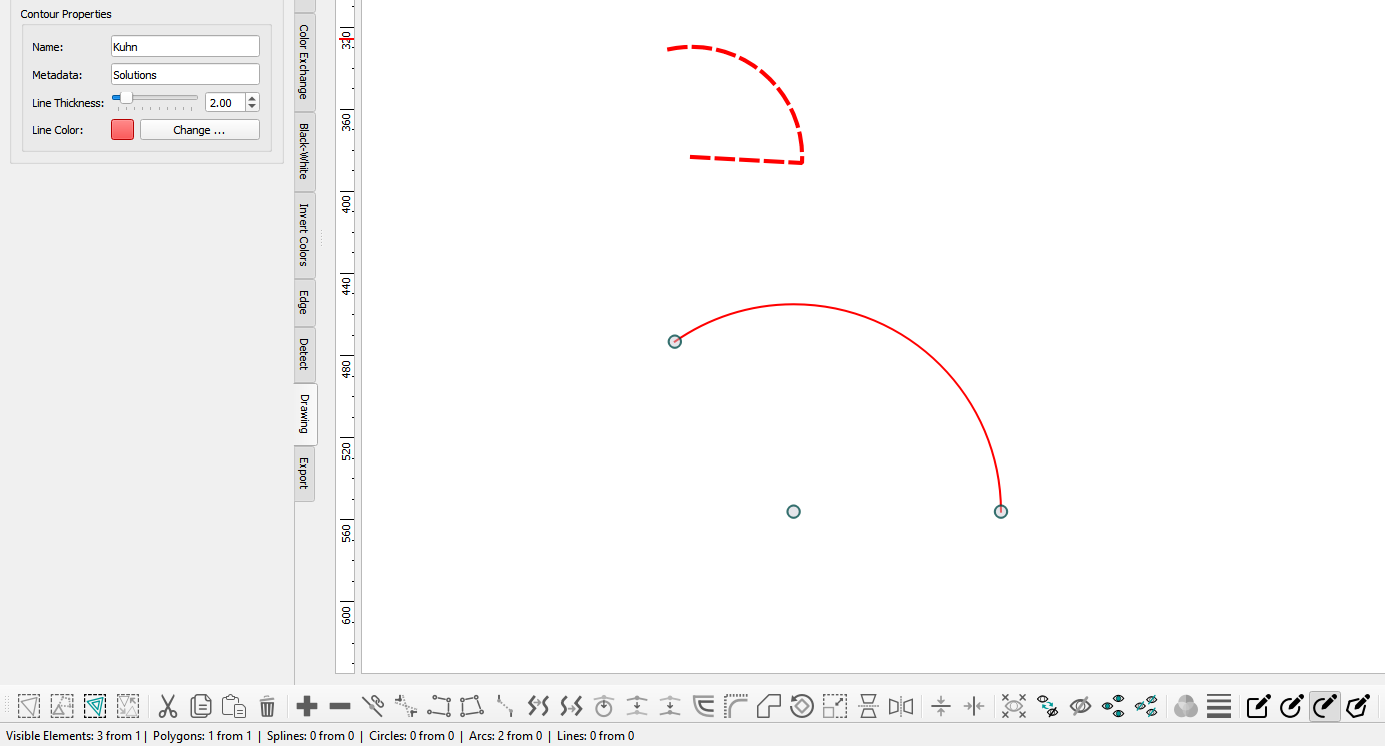This screenshot has width=1385, height=746.
Task: Toggle the swap visibility eye icon
Action: [x=1047, y=707]
